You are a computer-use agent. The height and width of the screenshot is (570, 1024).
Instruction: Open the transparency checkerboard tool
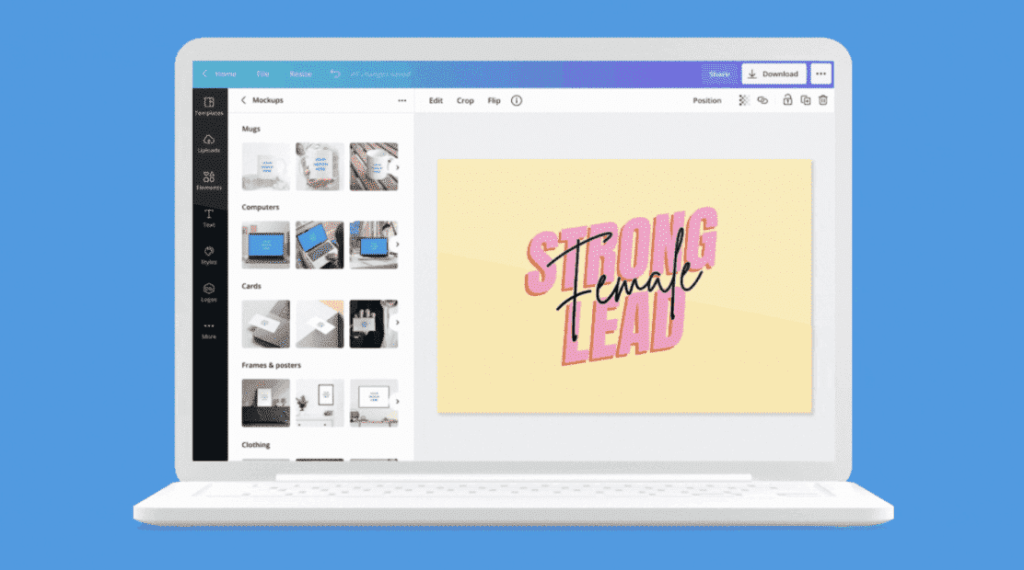click(743, 101)
